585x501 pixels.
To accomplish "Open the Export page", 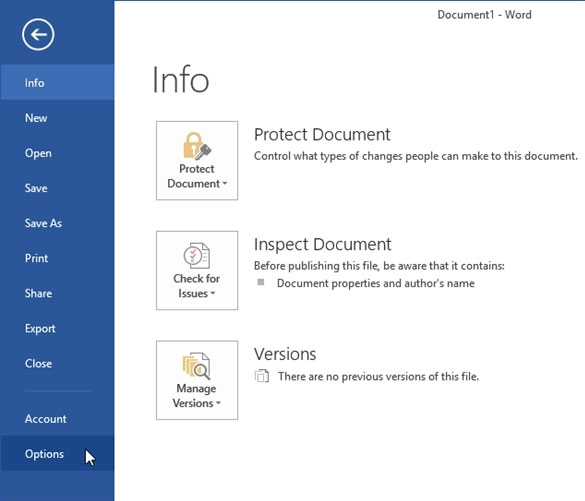I will [x=57, y=328].
